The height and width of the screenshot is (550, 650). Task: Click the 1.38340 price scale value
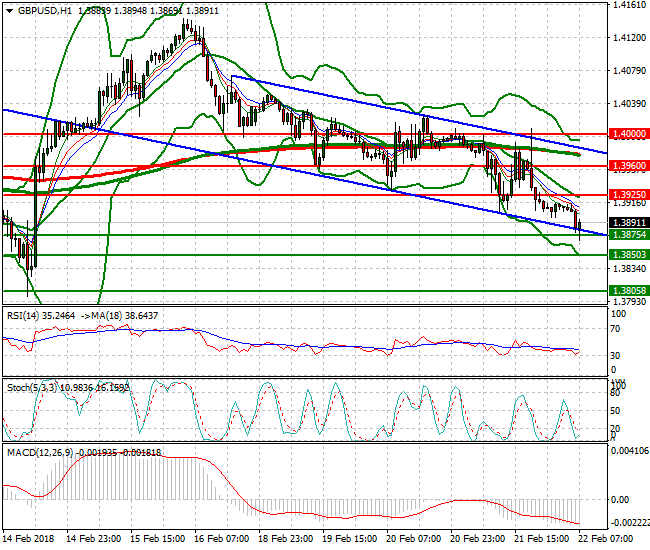coord(630,269)
